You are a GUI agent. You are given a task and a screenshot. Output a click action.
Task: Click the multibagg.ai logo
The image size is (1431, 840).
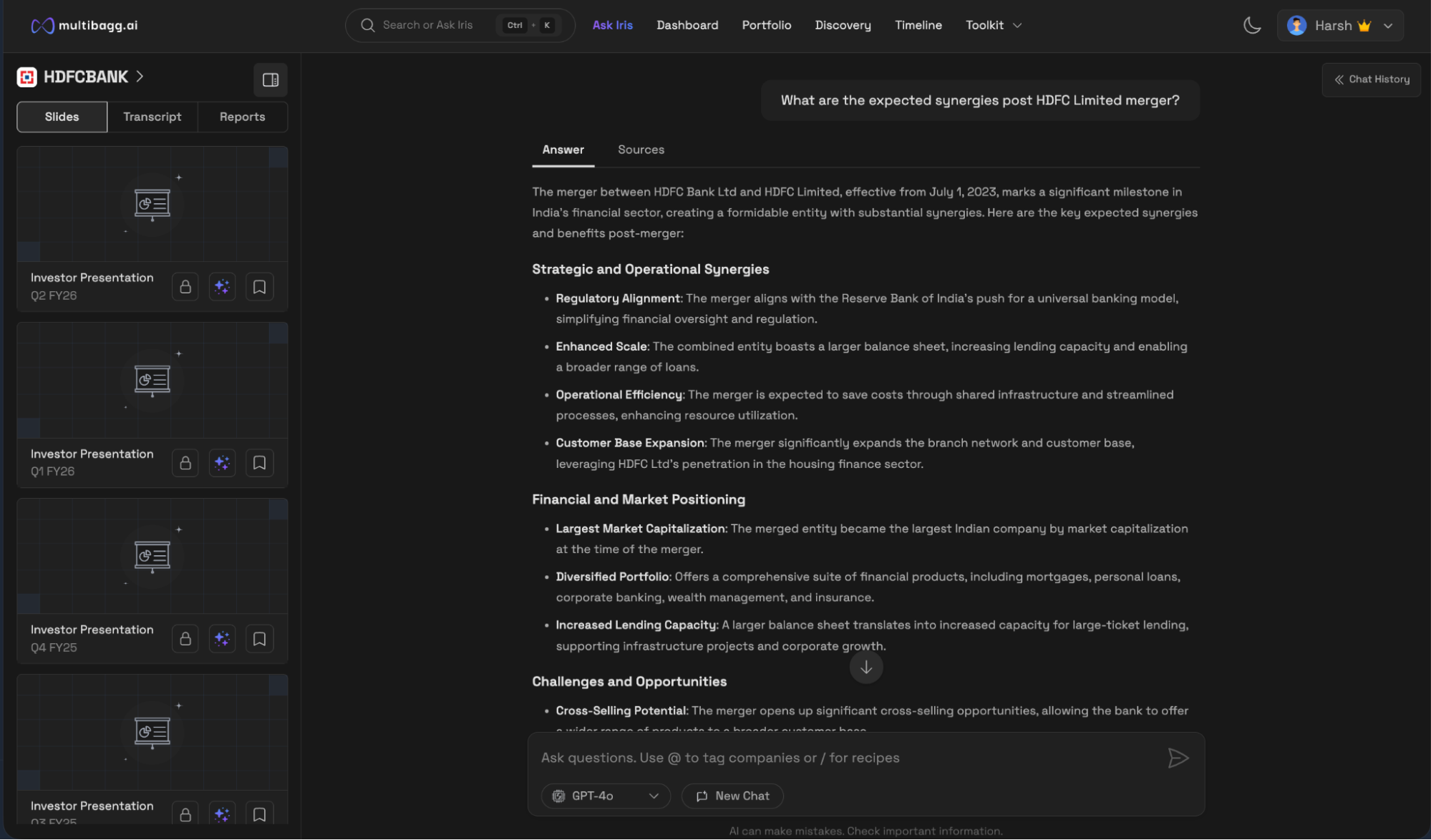pos(84,26)
